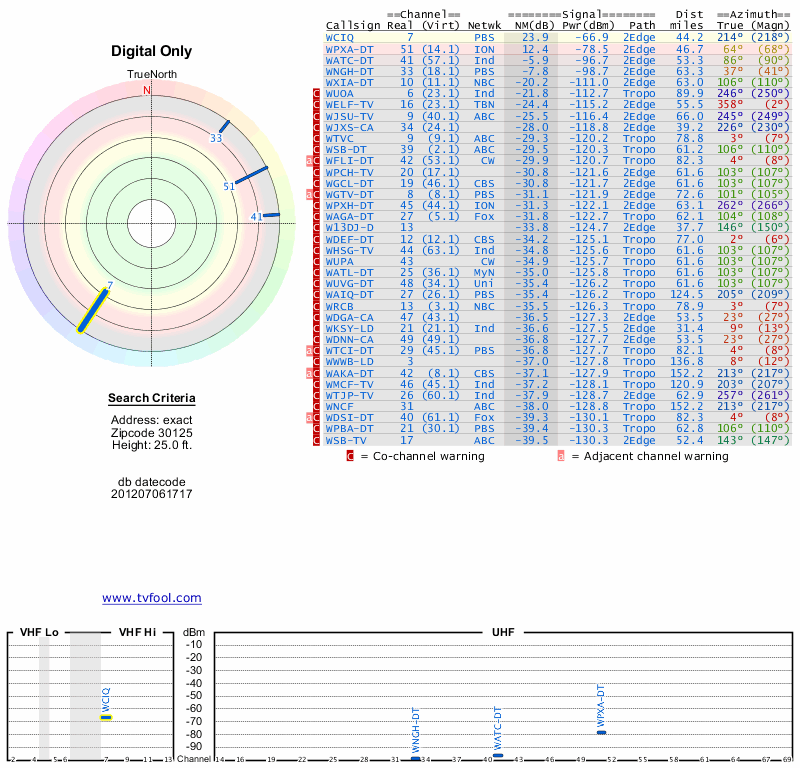Click the WPXA-DT signal bar in UHF chart

(x=601, y=732)
